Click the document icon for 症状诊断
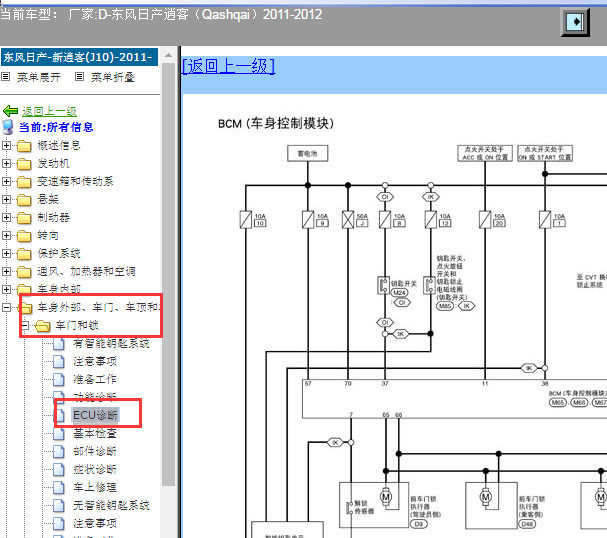Viewport: 607px width, 538px height. [59, 469]
